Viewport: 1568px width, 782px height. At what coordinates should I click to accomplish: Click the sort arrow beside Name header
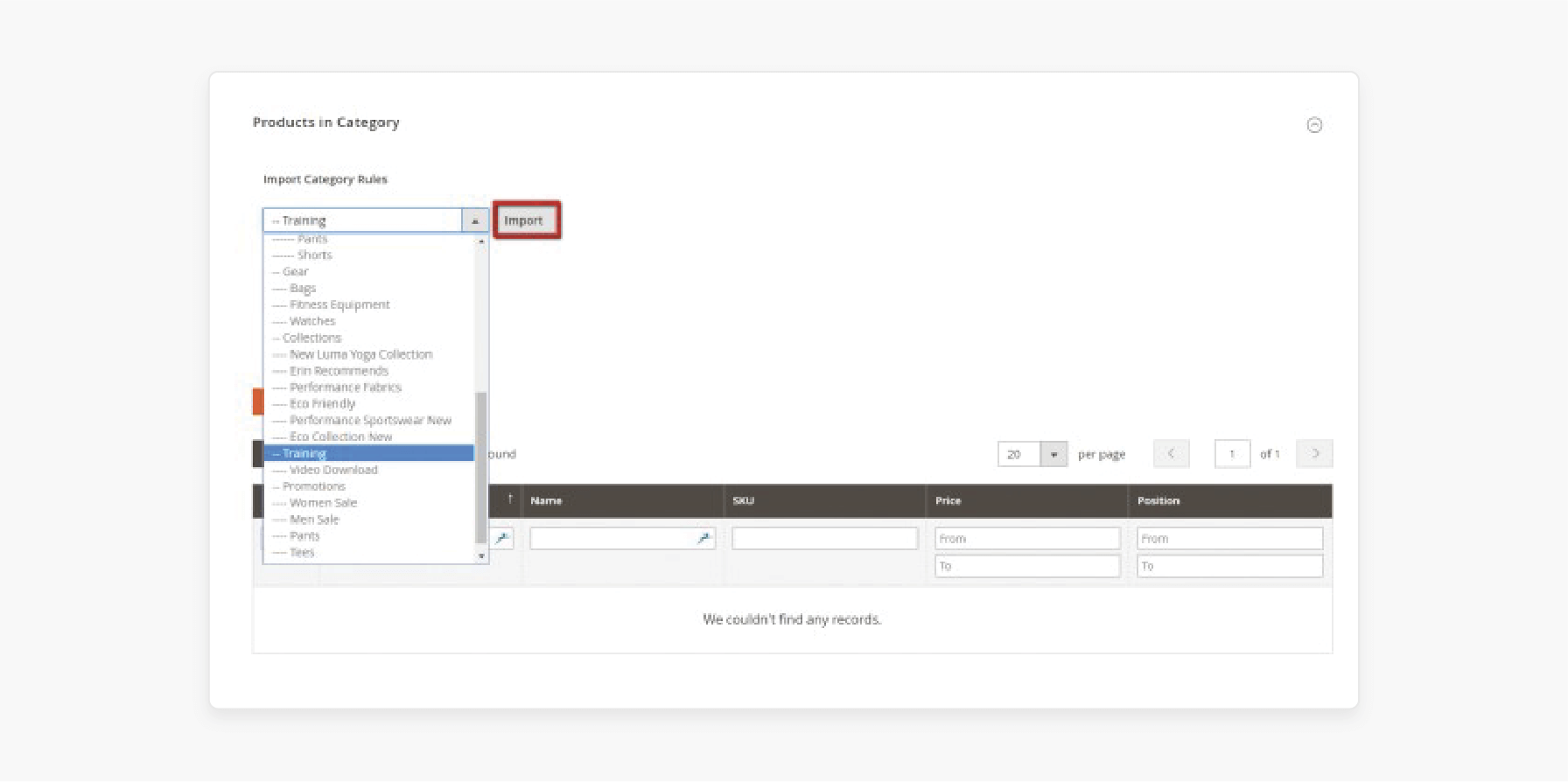510,500
